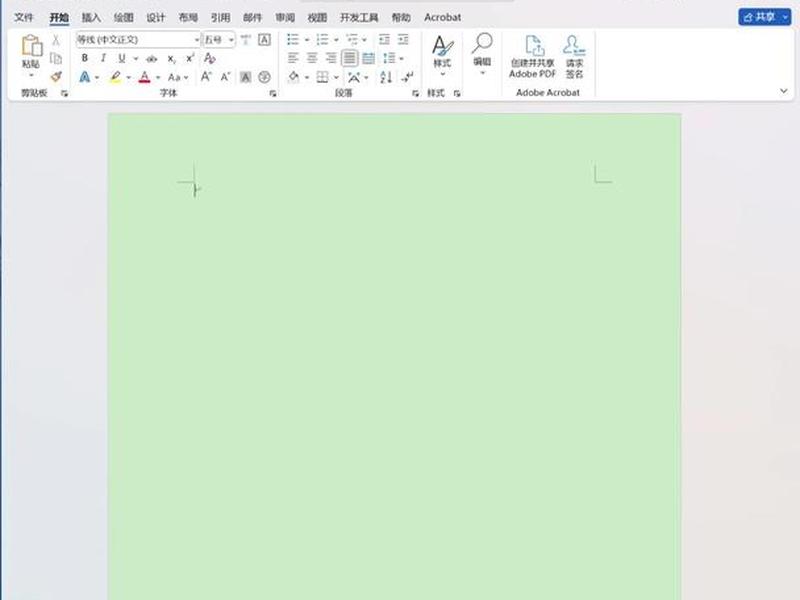Click the Copy icon
800x600 pixels.
(x=56, y=58)
